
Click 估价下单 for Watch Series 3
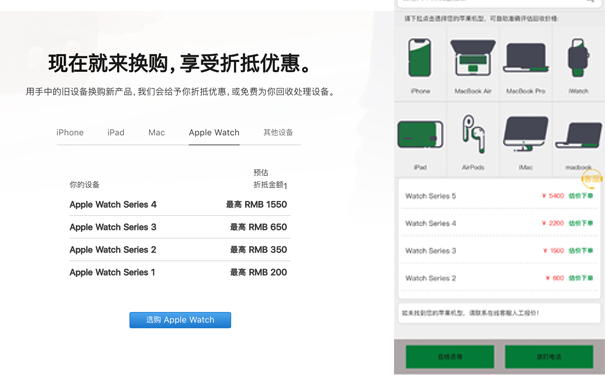pyautogui.click(x=581, y=250)
